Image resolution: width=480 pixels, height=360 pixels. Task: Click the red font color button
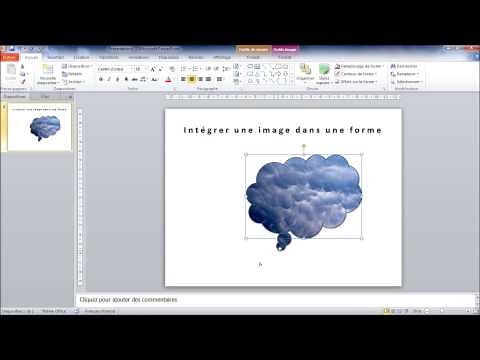coord(168,79)
